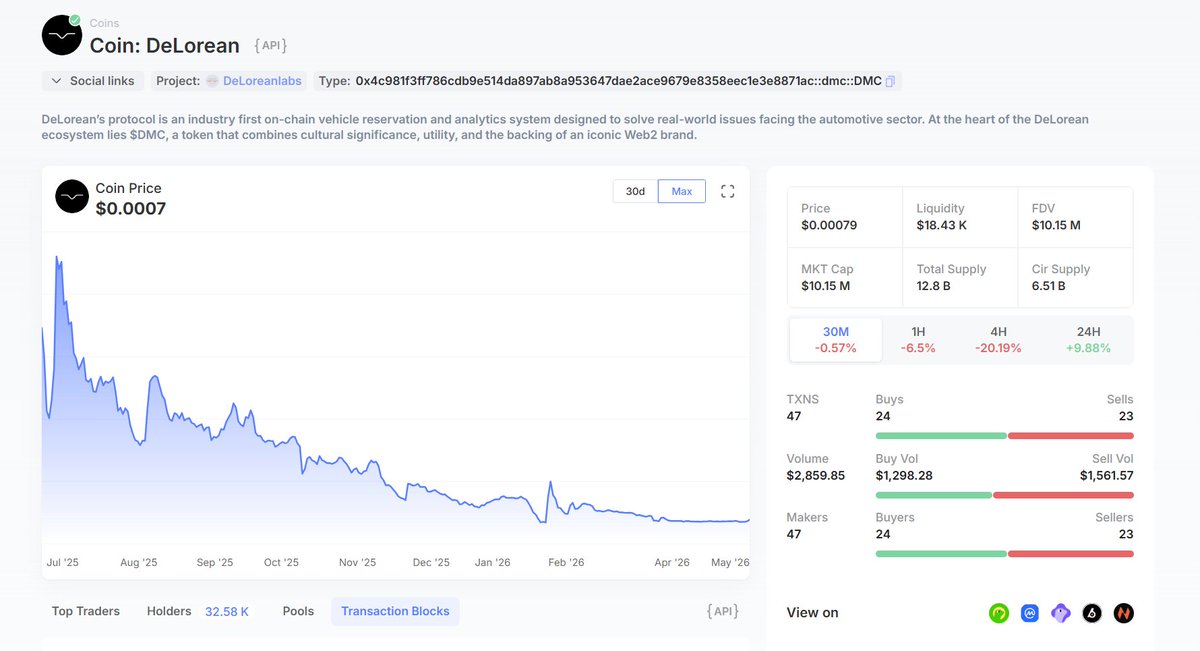Click the fullscreen chart icon
The width and height of the screenshot is (1200, 651).
coord(728,191)
